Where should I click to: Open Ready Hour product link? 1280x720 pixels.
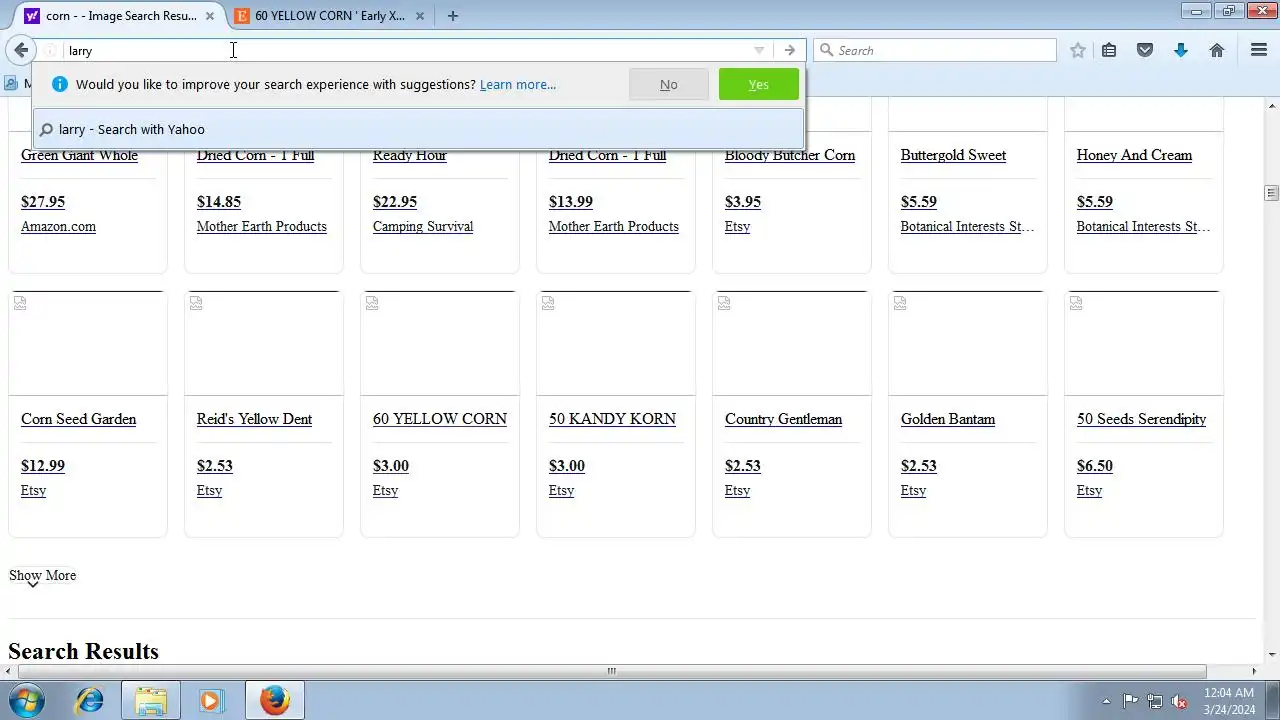pos(410,155)
